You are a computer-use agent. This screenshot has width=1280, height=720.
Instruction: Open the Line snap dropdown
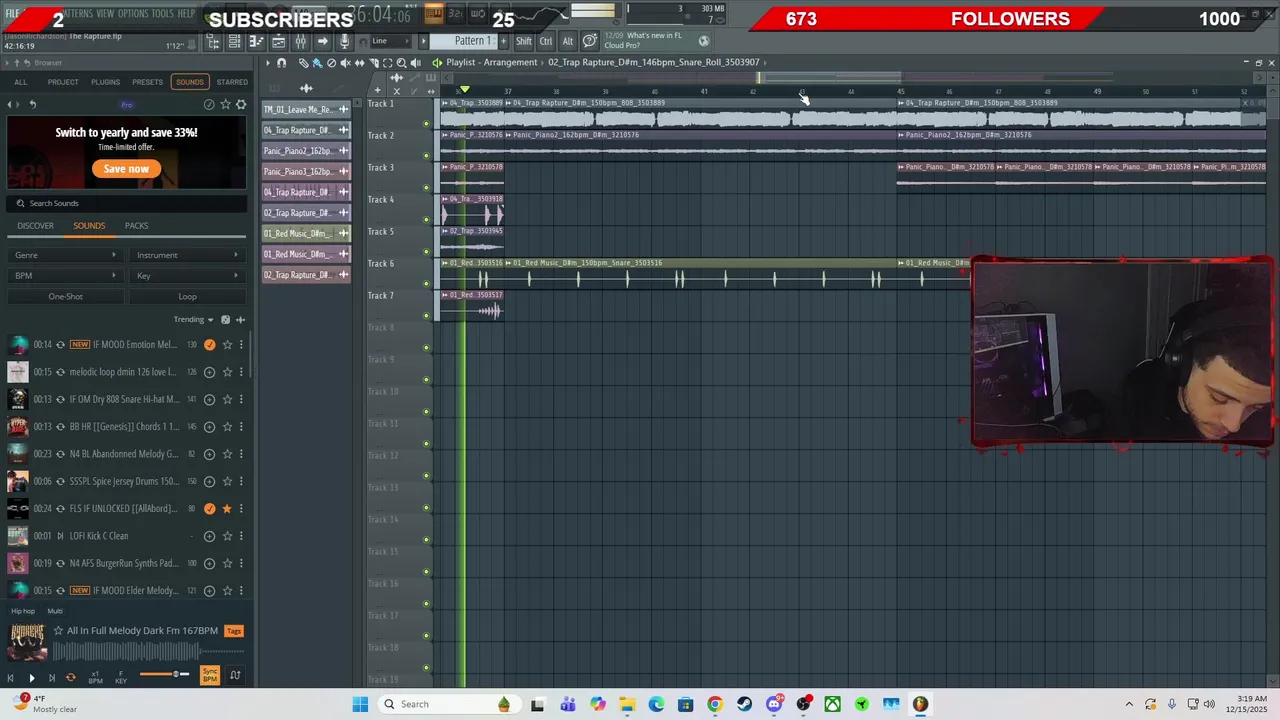pyautogui.click(x=391, y=41)
